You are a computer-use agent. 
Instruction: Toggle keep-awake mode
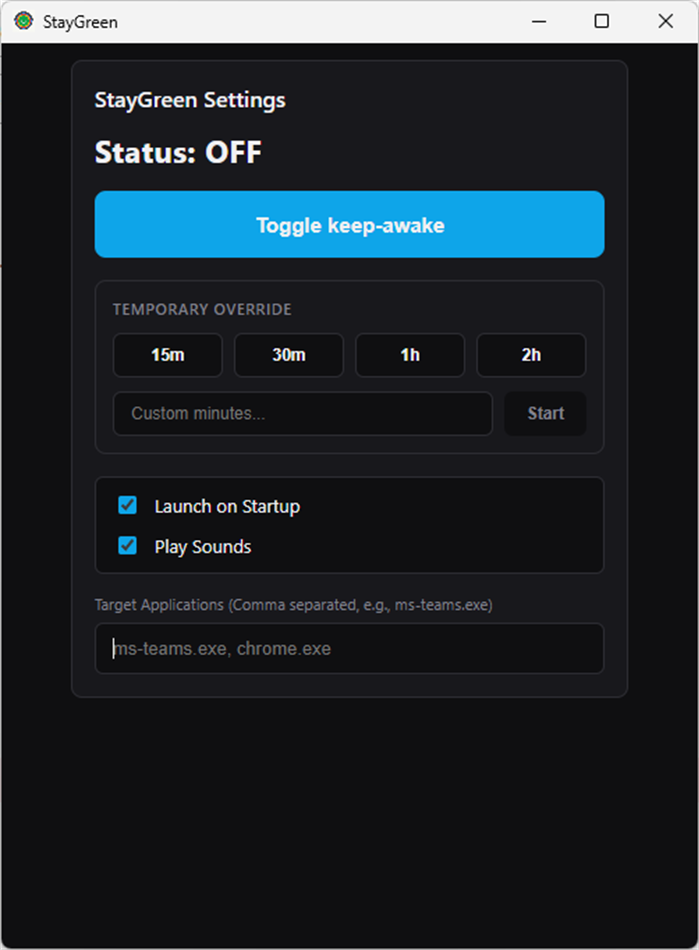[x=349, y=225]
